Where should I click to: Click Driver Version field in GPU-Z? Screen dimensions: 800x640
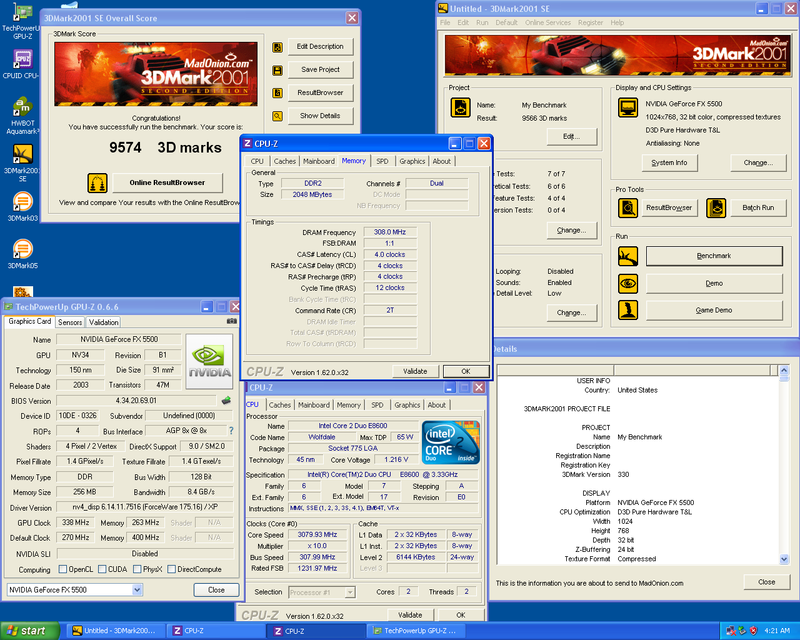[145, 507]
